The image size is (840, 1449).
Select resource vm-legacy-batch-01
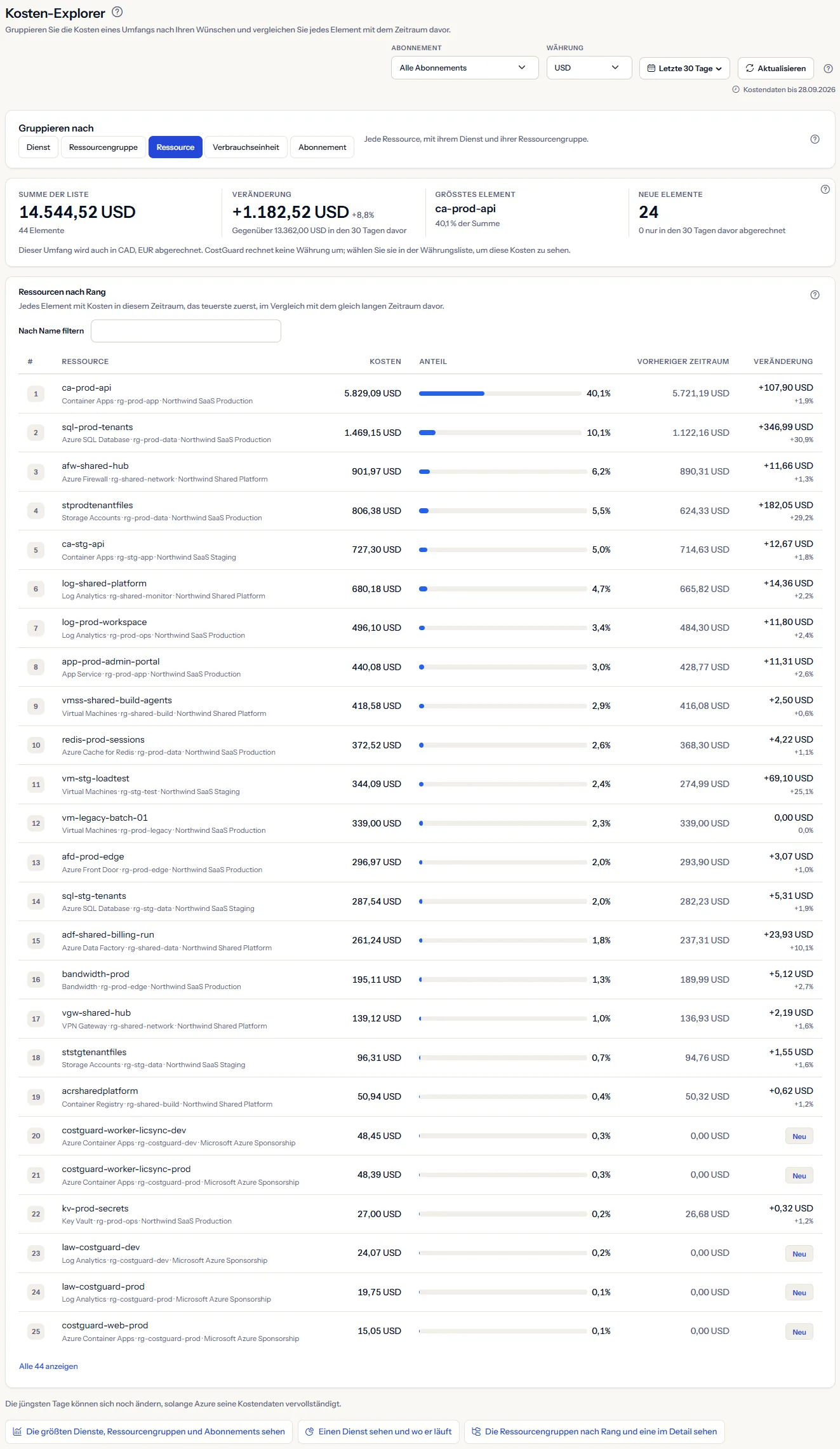coord(105,818)
